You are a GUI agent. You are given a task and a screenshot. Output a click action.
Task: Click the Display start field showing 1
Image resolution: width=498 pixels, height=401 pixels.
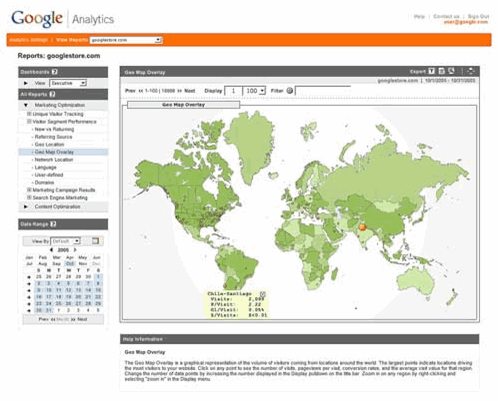(233, 91)
